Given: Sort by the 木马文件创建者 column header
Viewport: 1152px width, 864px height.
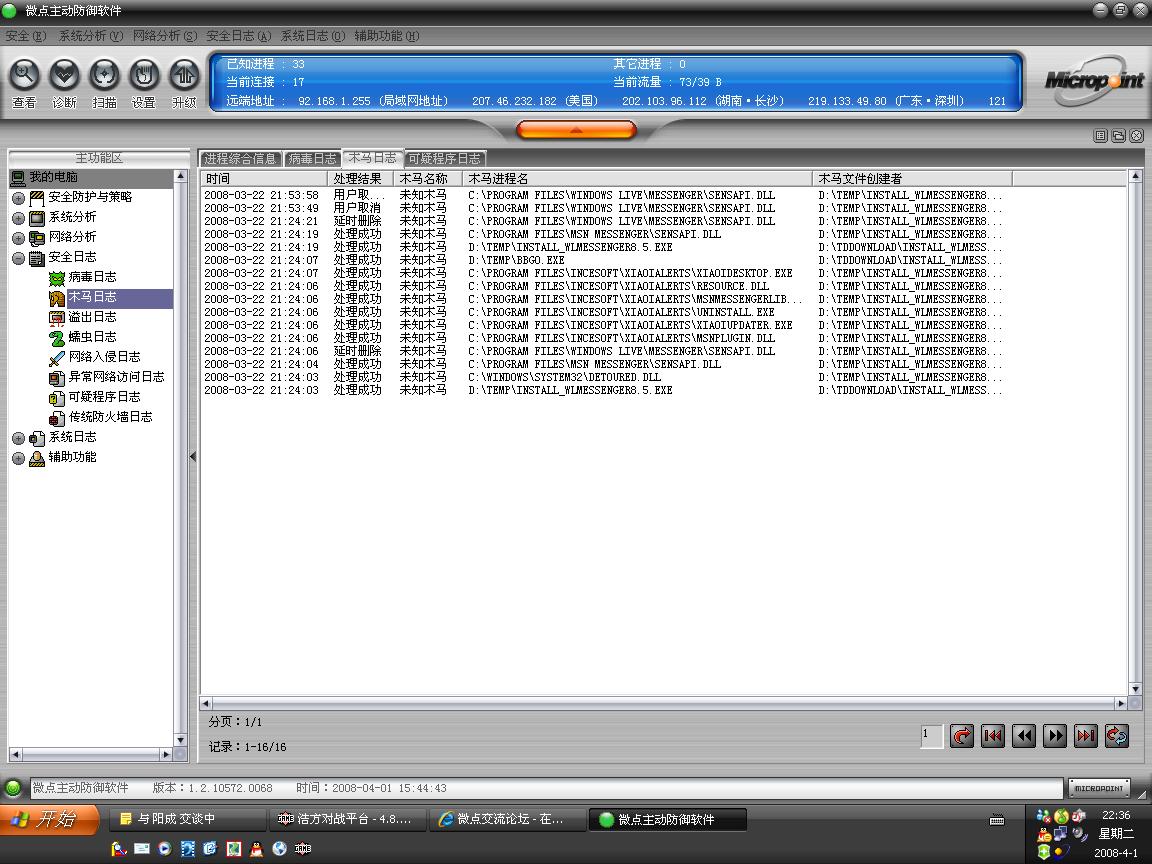Looking at the screenshot, I should 912,179.
